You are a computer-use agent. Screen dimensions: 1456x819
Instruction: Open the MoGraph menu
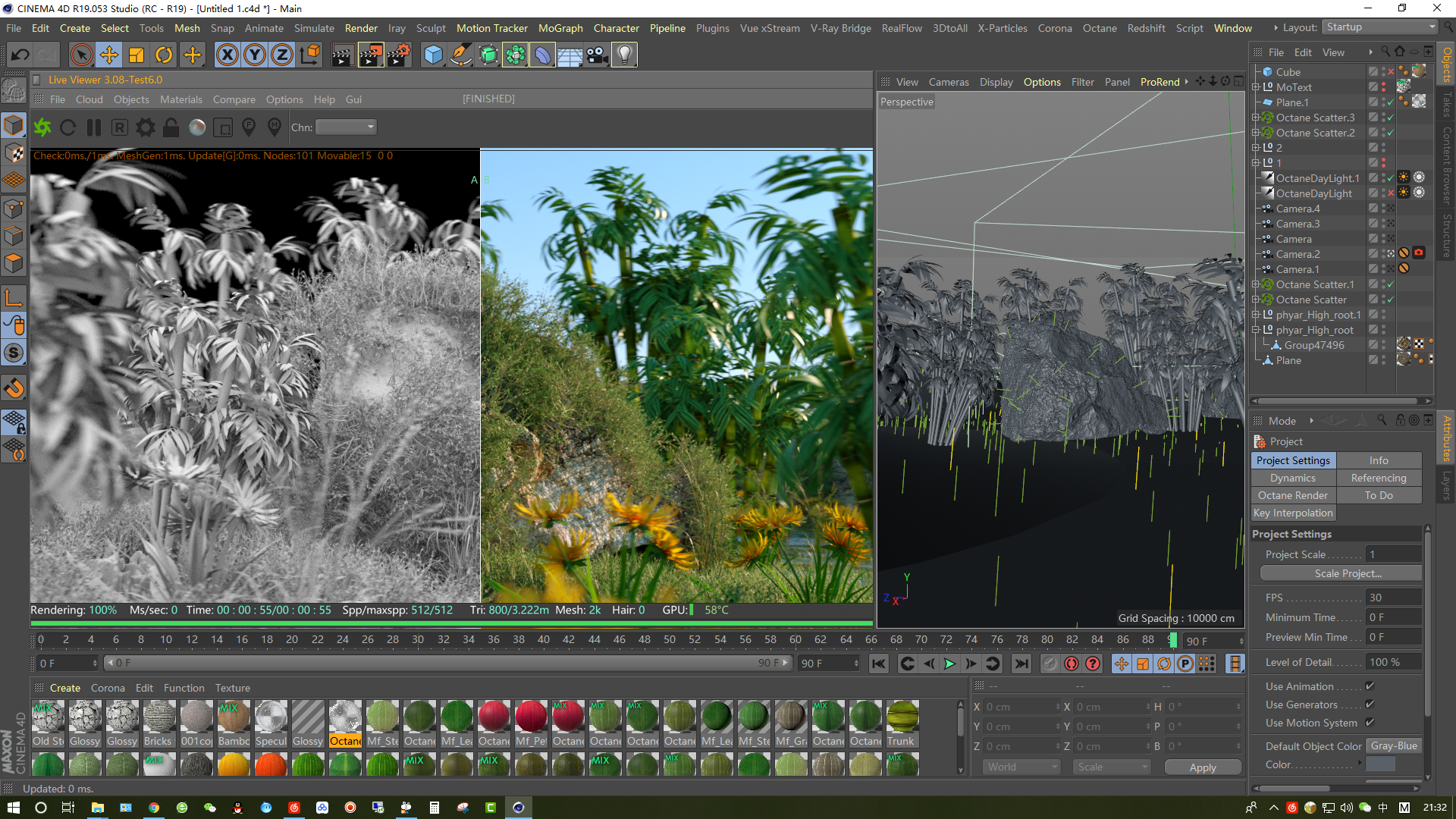561,28
